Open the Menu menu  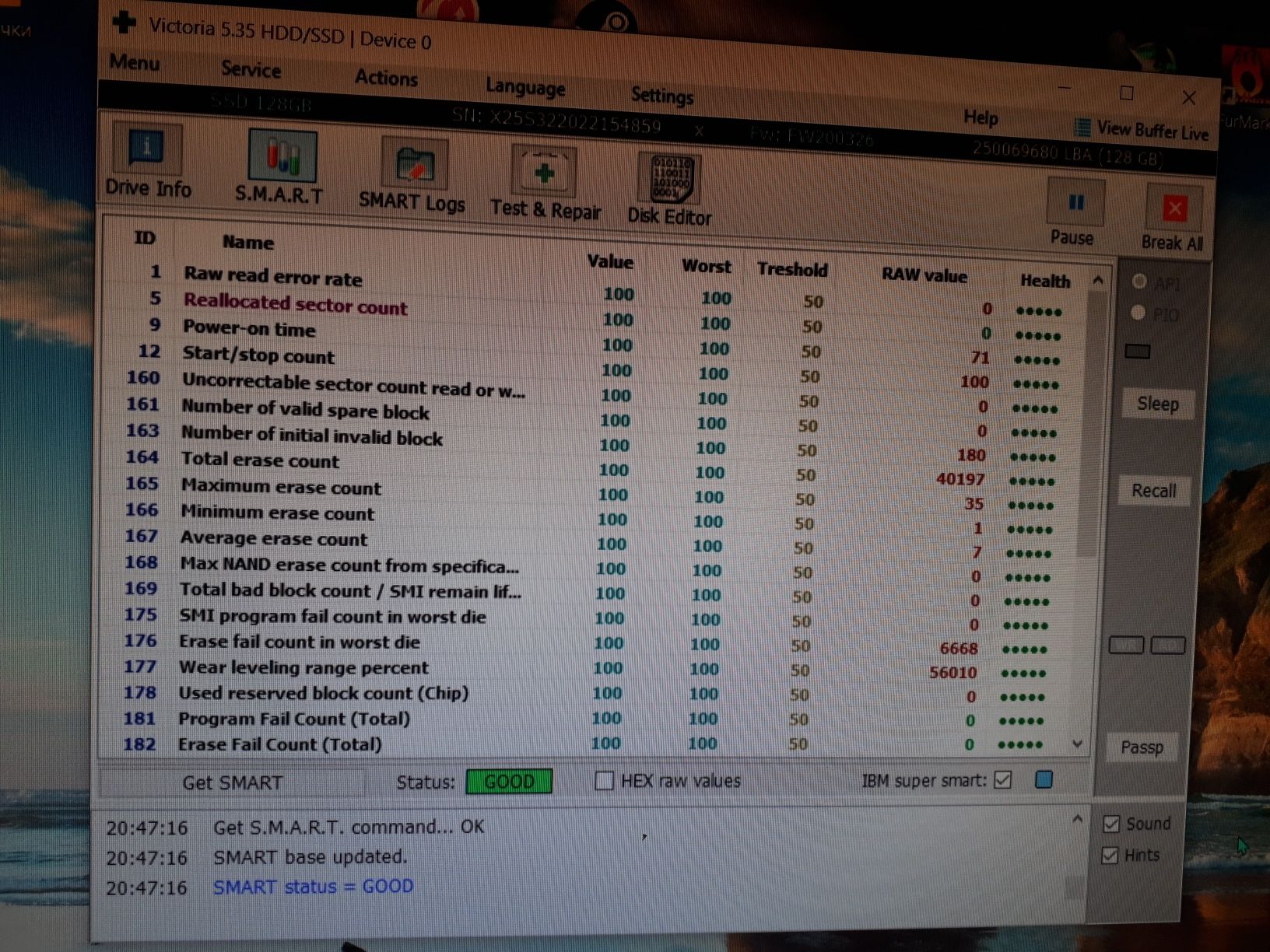coord(135,61)
